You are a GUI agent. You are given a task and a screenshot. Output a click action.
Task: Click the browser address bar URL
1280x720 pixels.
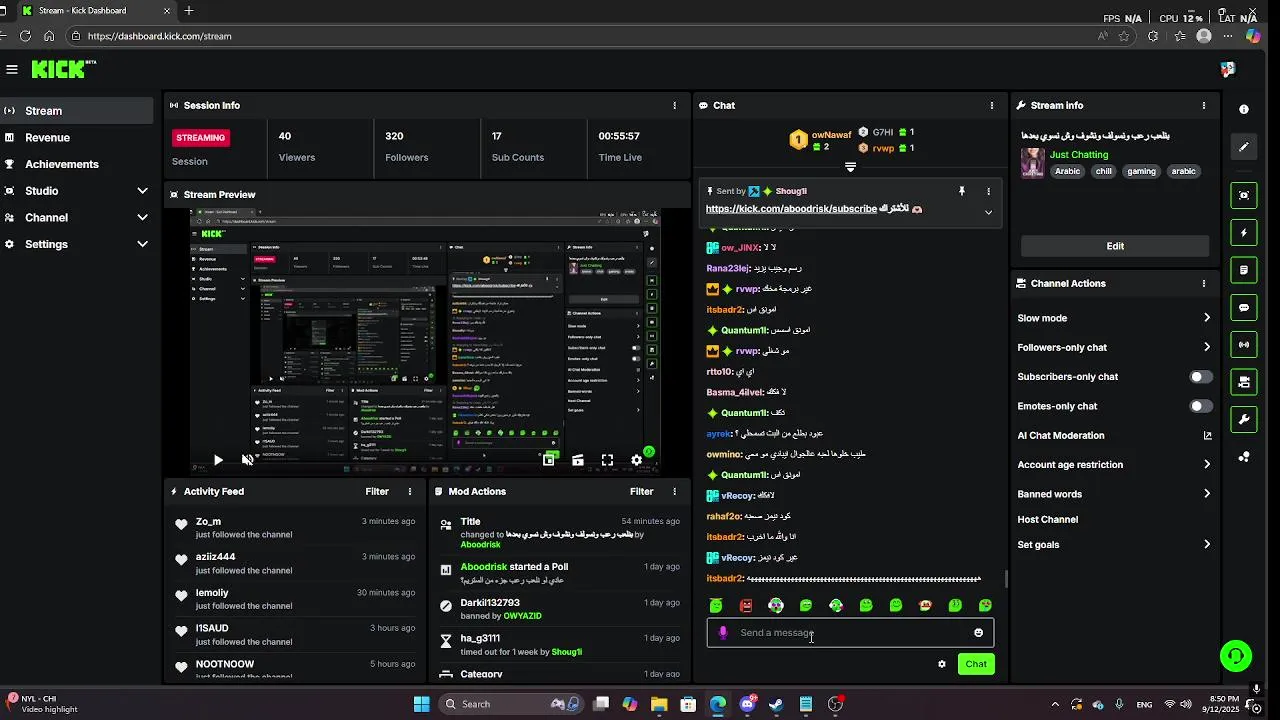(160, 36)
